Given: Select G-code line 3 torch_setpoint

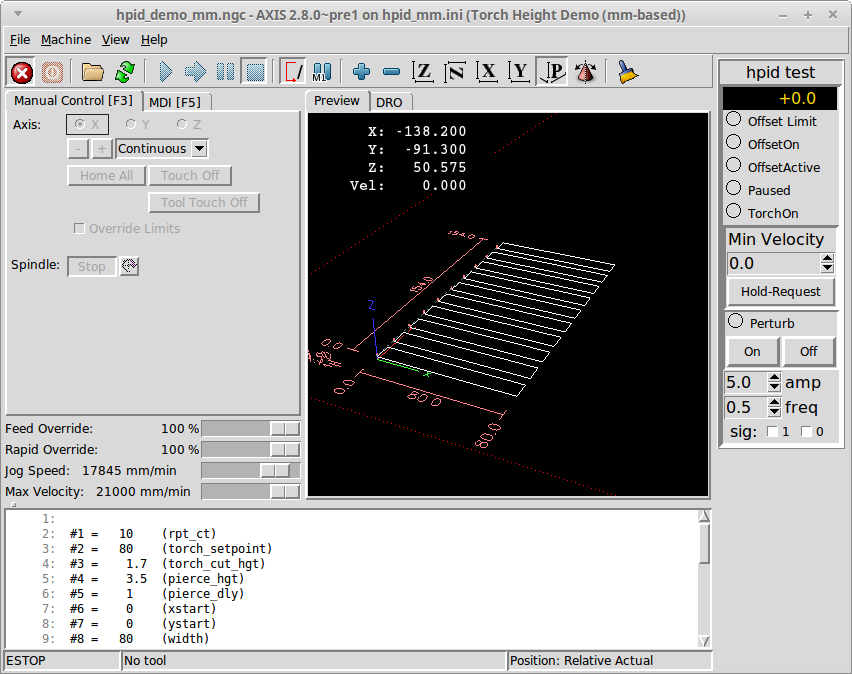Looking at the screenshot, I should point(352,548).
